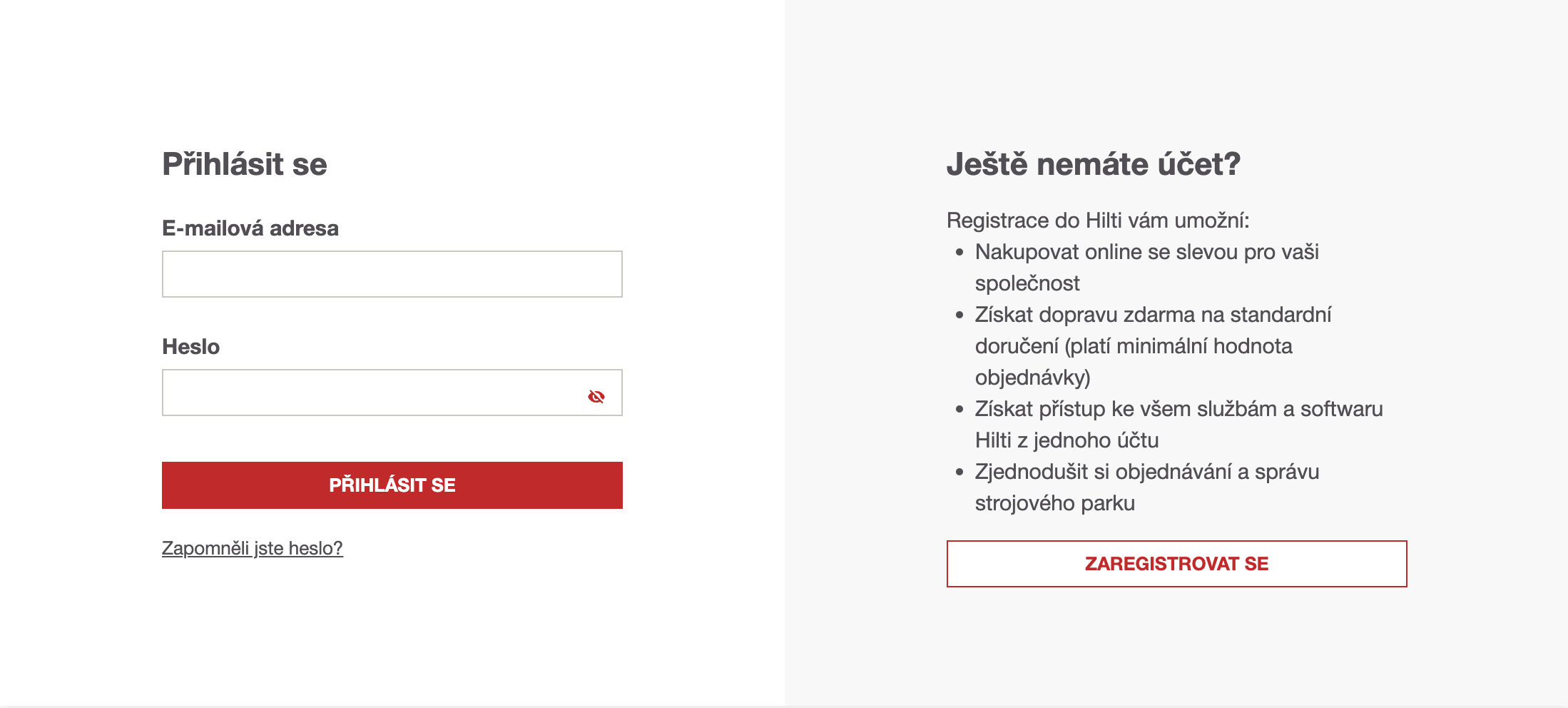Select the 'Přihlásit se' page heading

click(245, 164)
